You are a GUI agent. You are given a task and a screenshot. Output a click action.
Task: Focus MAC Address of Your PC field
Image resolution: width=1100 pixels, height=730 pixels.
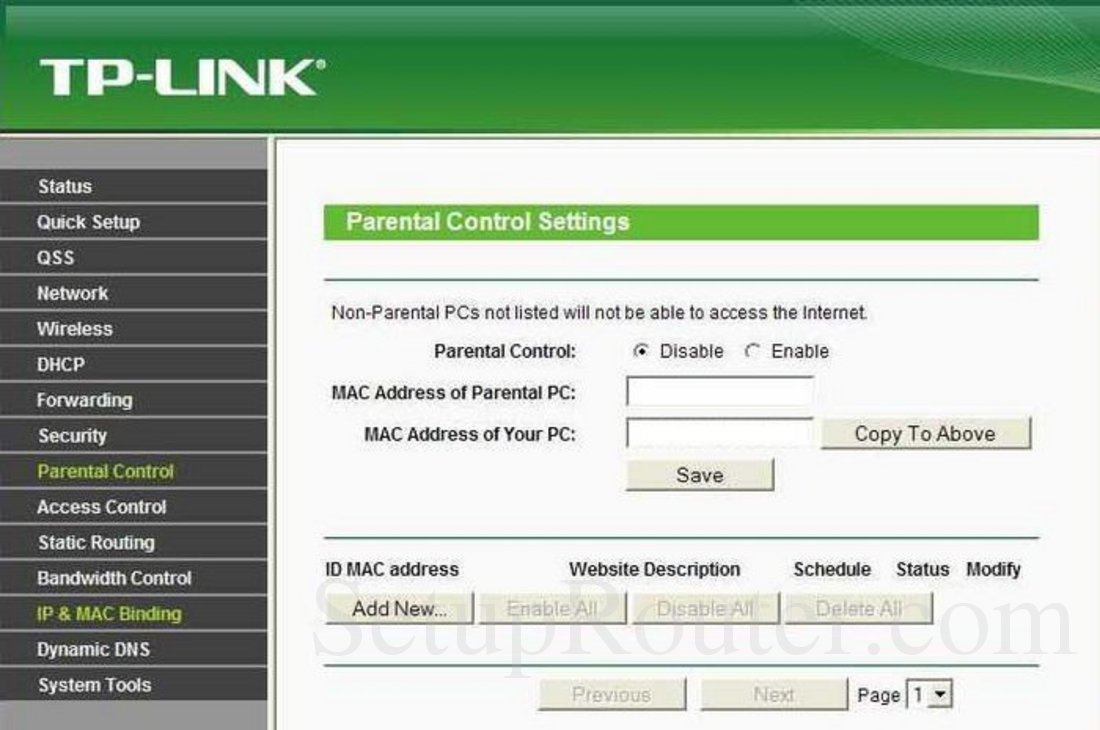pyautogui.click(x=720, y=433)
